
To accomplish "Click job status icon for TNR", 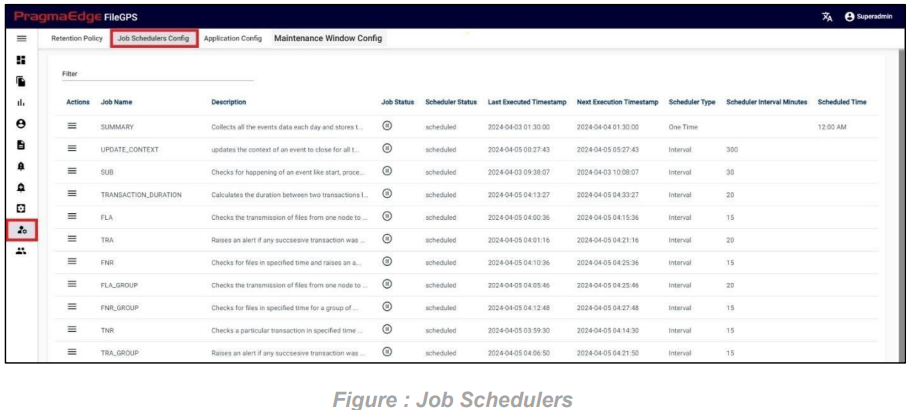I will click(x=387, y=329).
